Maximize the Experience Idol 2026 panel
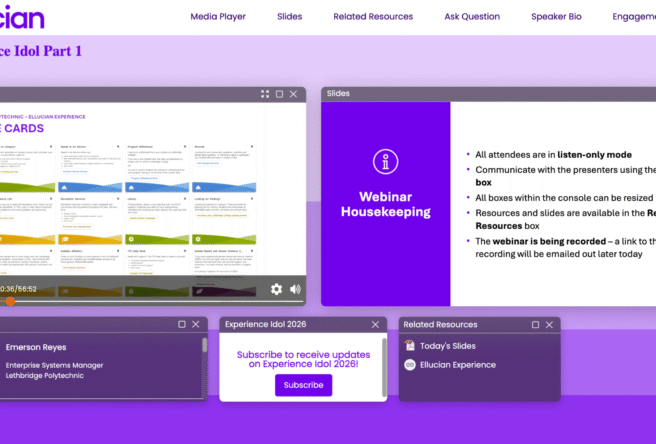This screenshot has height=444, width=656. [x=359, y=324]
